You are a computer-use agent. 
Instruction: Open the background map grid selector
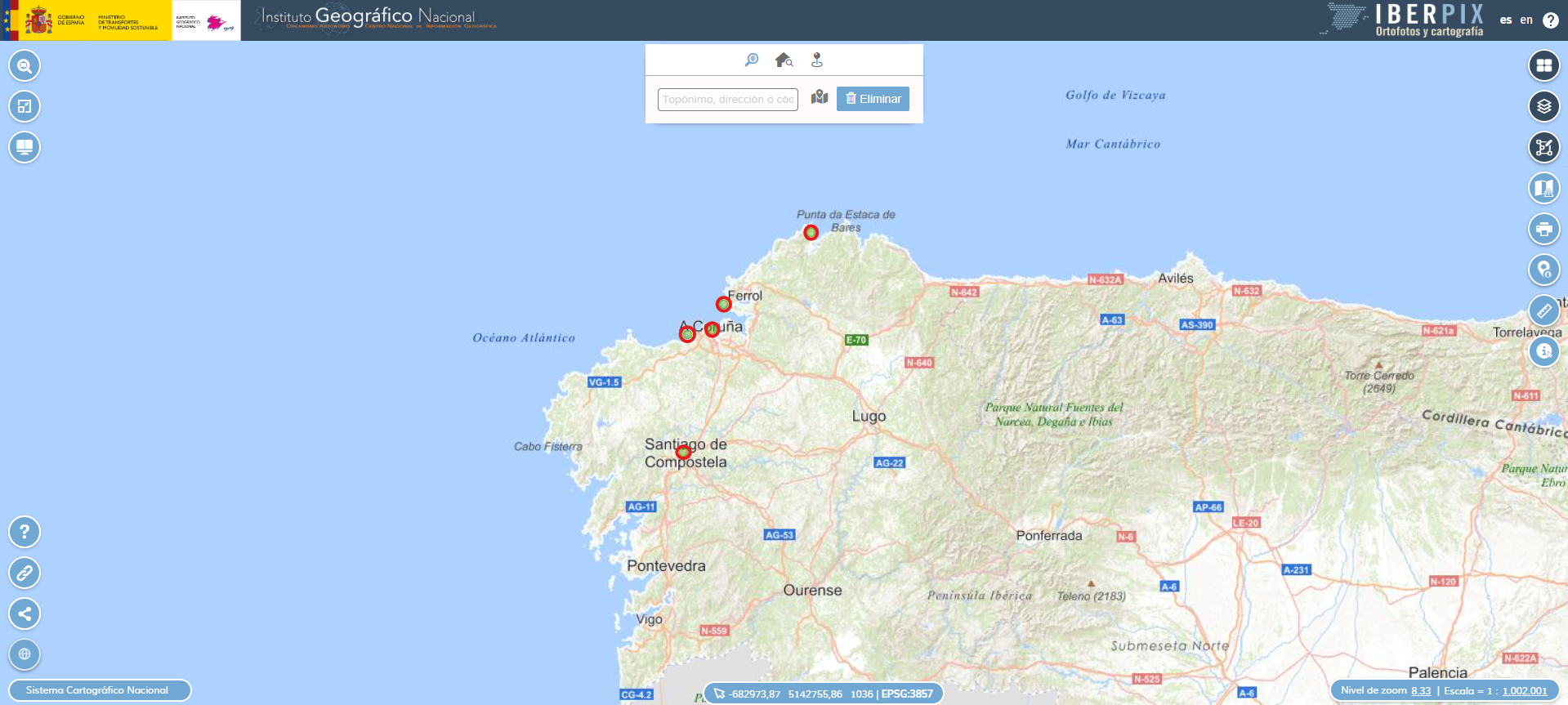(1543, 65)
